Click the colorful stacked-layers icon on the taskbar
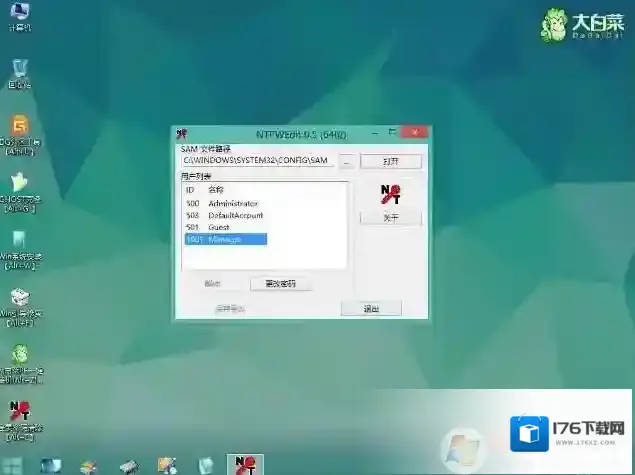This screenshot has width=635, height=475. tap(89, 466)
